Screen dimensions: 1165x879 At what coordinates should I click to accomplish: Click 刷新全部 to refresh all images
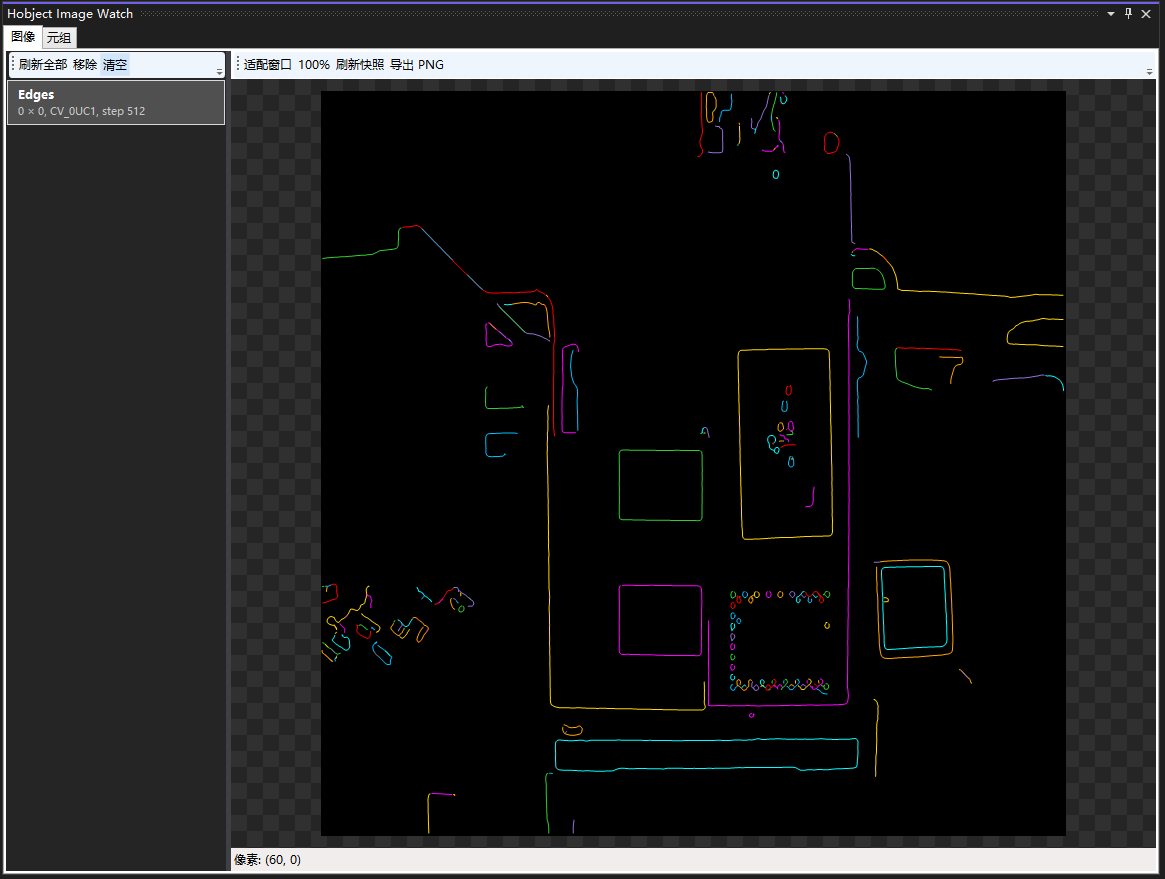coord(42,65)
